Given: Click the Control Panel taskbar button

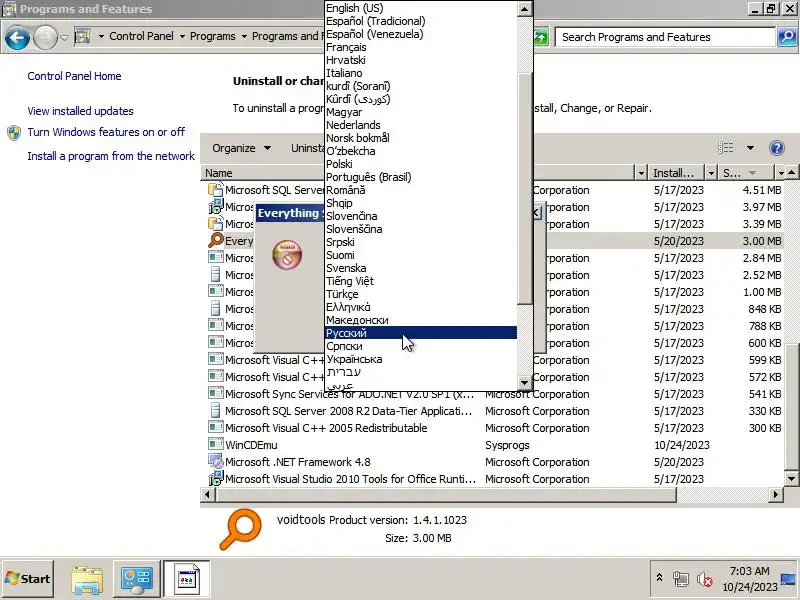Looking at the screenshot, I should (136, 580).
